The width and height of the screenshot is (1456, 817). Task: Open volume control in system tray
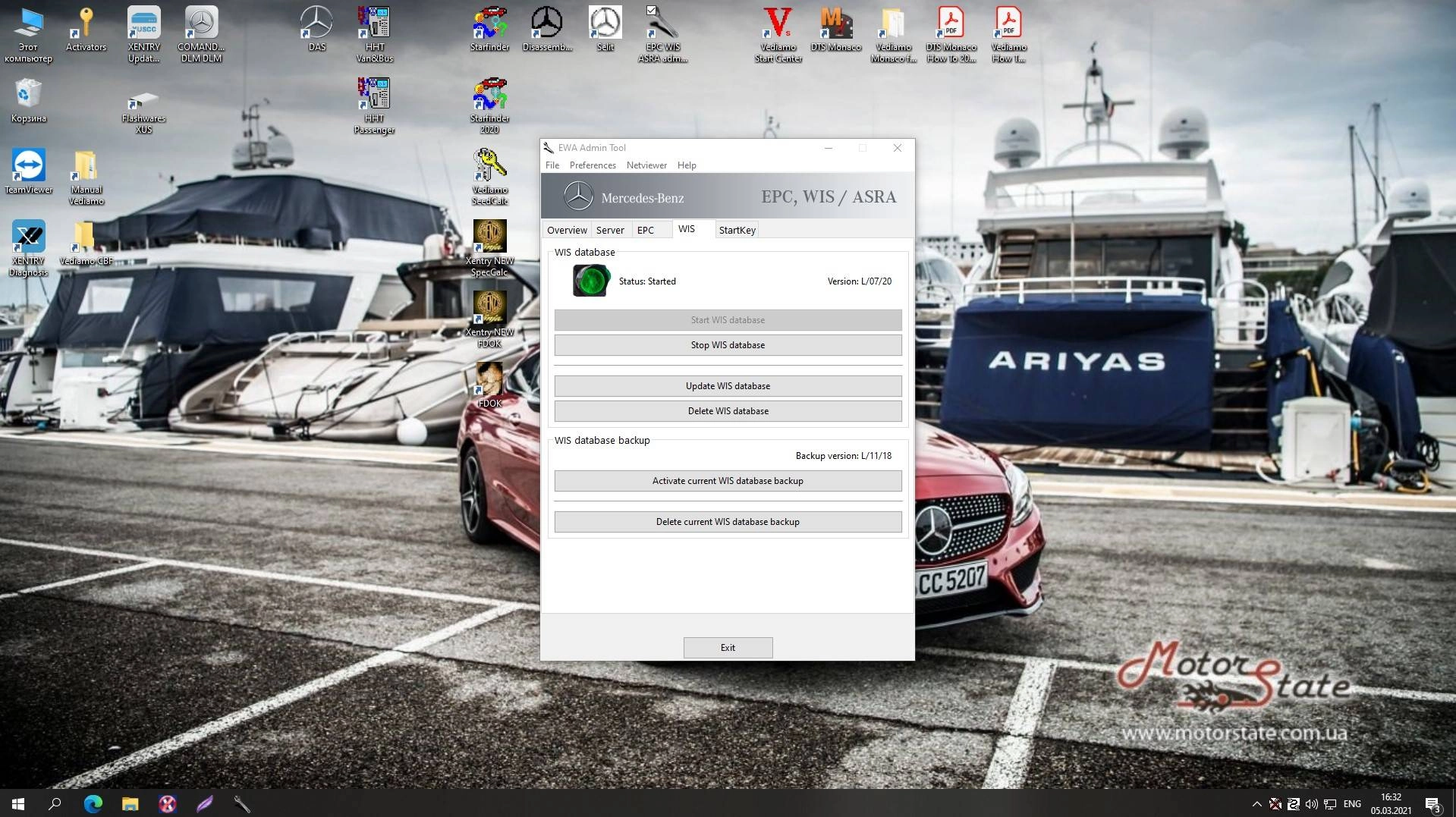[x=1311, y=804]
